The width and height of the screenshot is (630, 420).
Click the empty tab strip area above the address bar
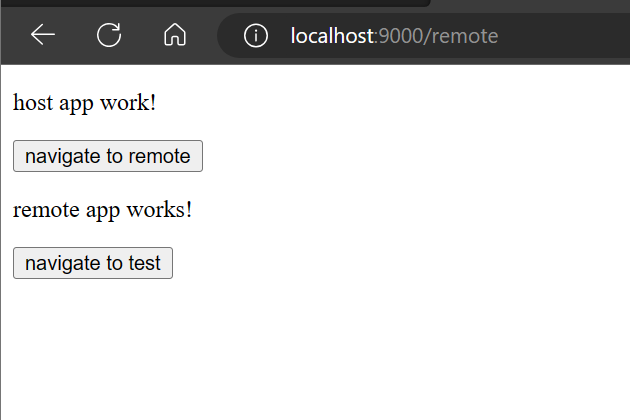[x=530, y=3]
